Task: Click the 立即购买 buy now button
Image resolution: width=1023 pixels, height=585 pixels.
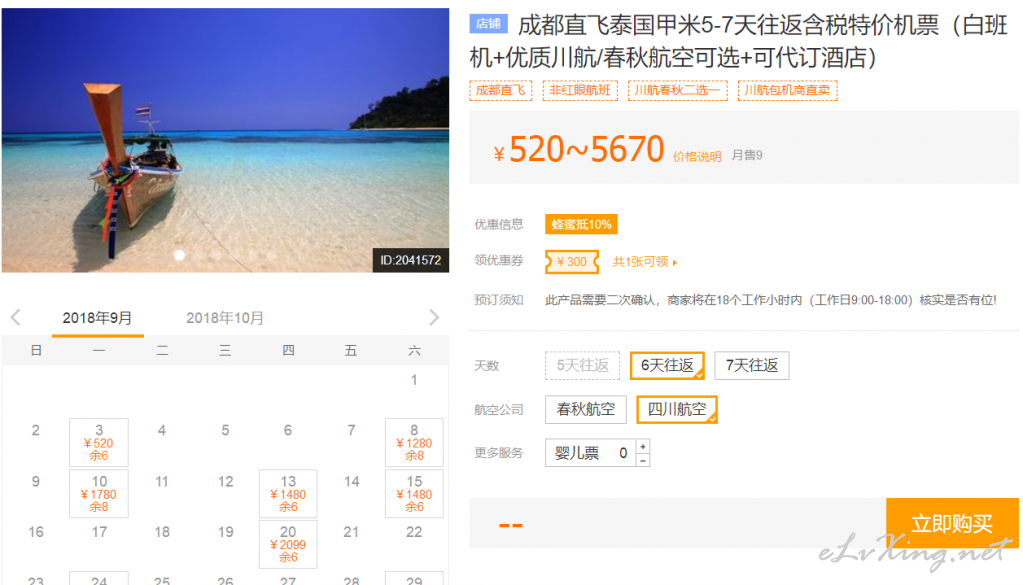Action: 952,523
